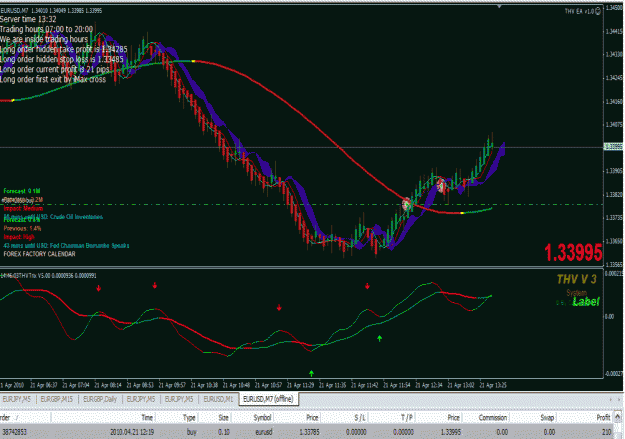Click the THV V 3 label
The width and height of the screenshot is (625, 439).
576,279
